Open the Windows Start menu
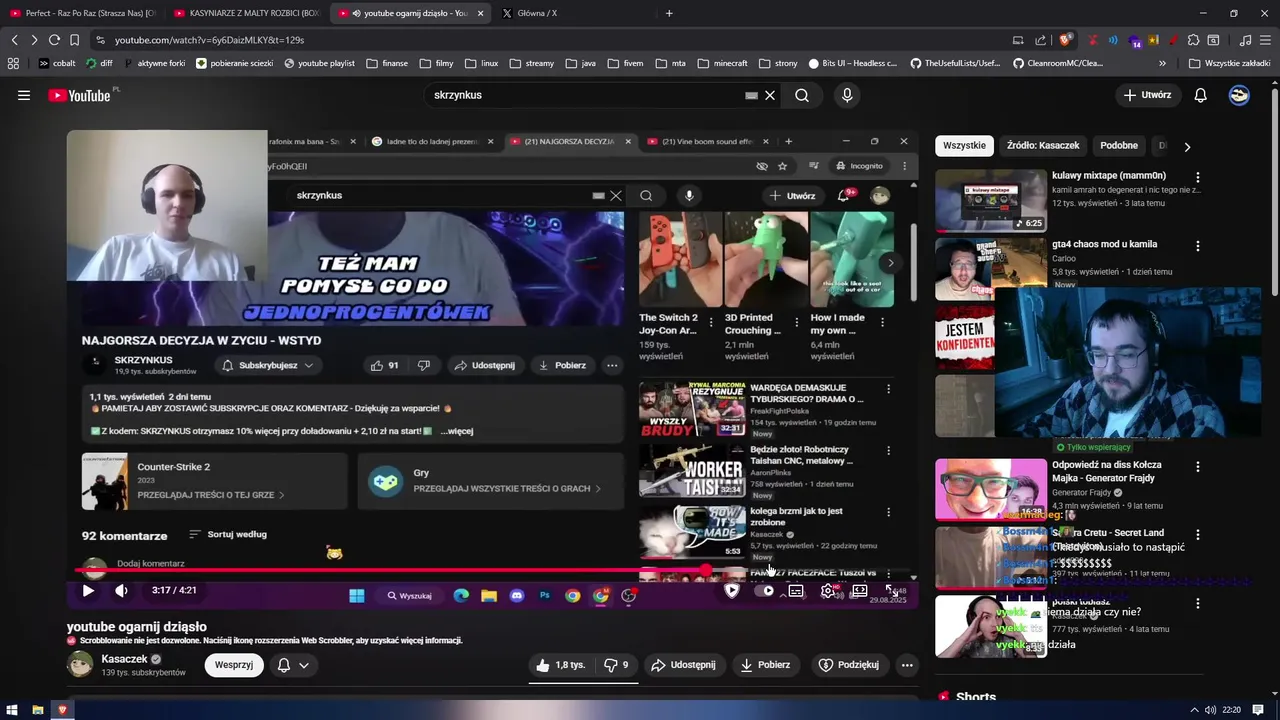 pyautogui.click(x=12, y=710)
